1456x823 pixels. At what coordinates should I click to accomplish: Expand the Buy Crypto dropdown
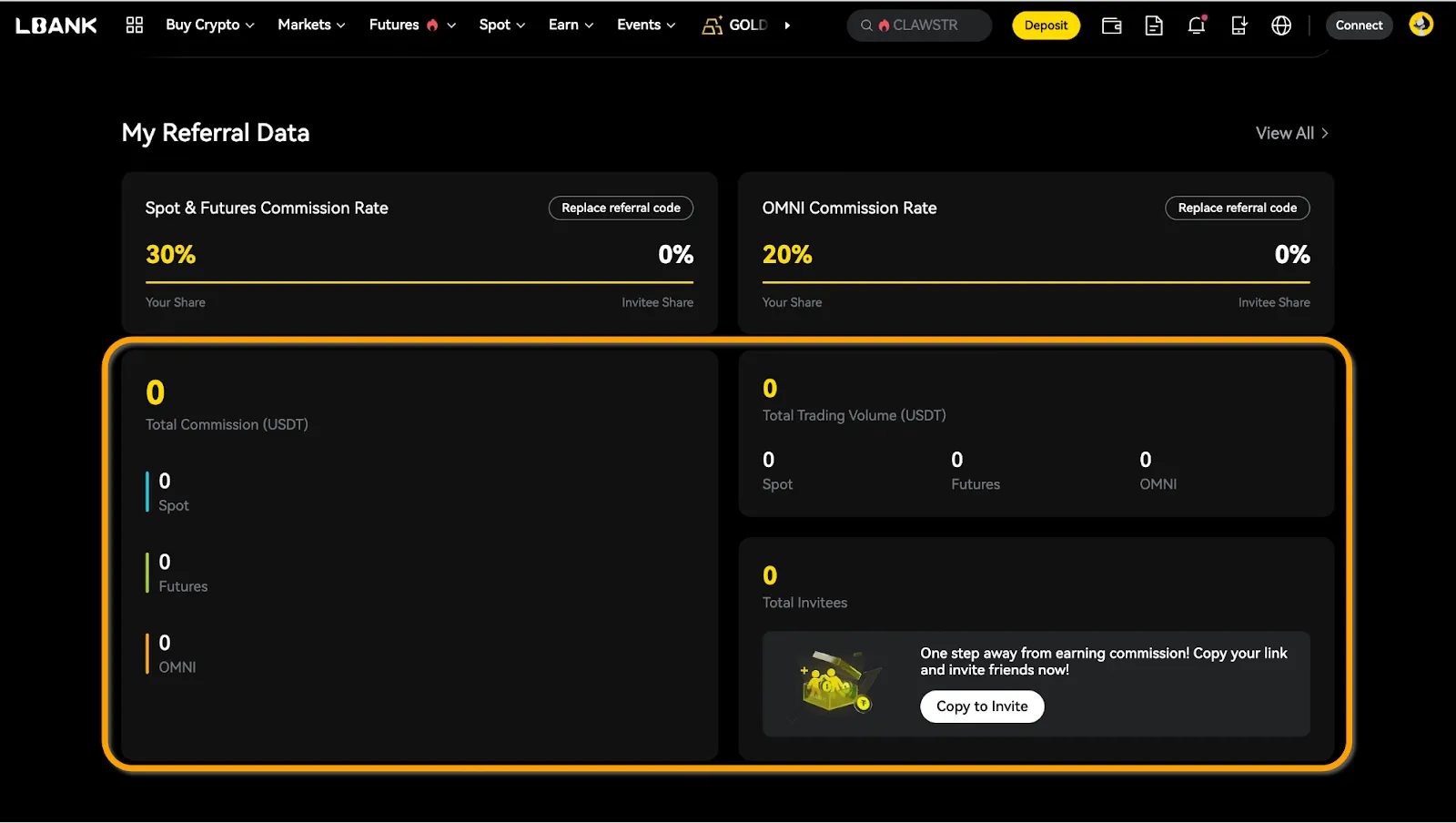[x=209, y=25]
